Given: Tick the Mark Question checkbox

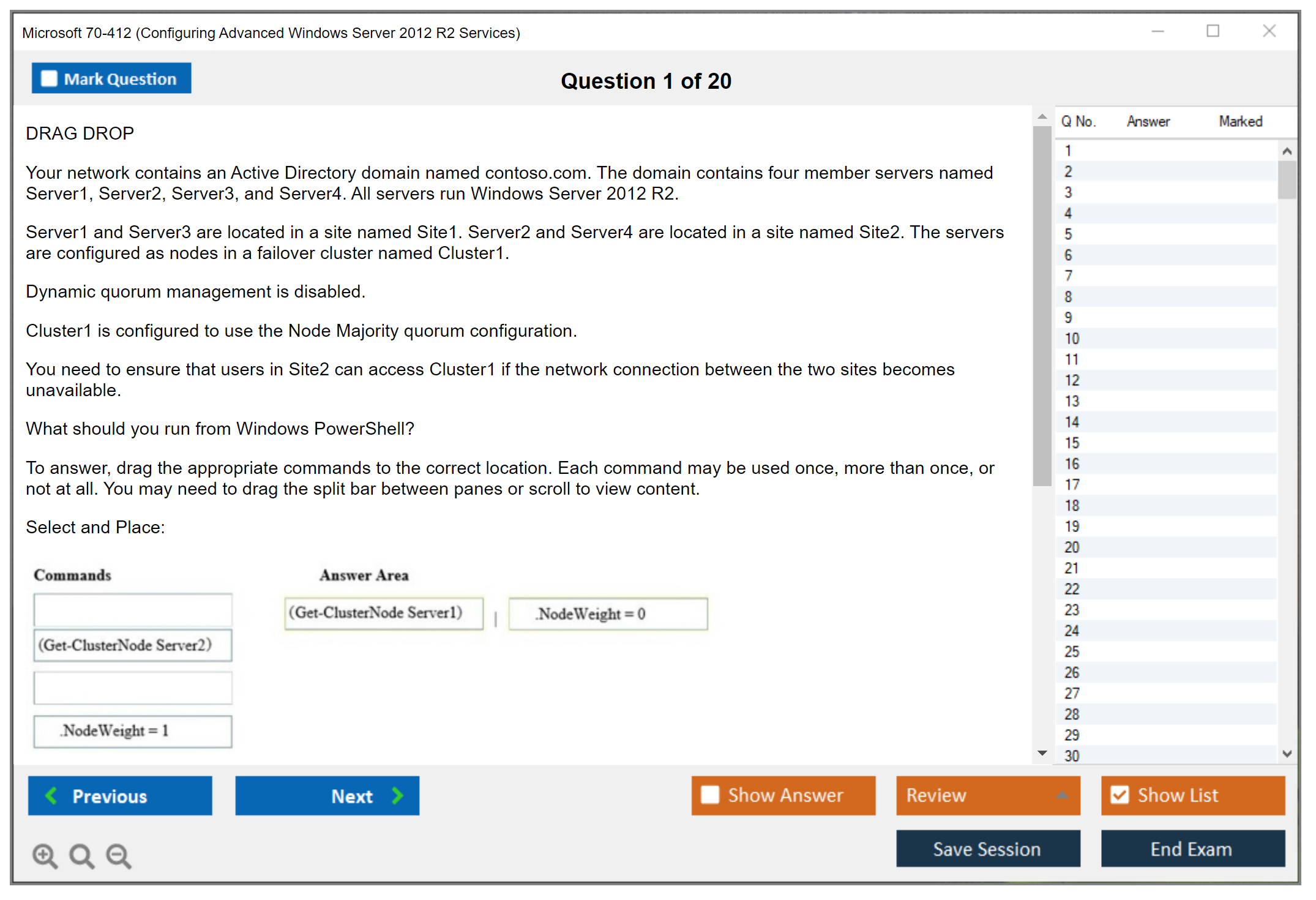Looking at the screenshot, I should [x=49, y=78].
